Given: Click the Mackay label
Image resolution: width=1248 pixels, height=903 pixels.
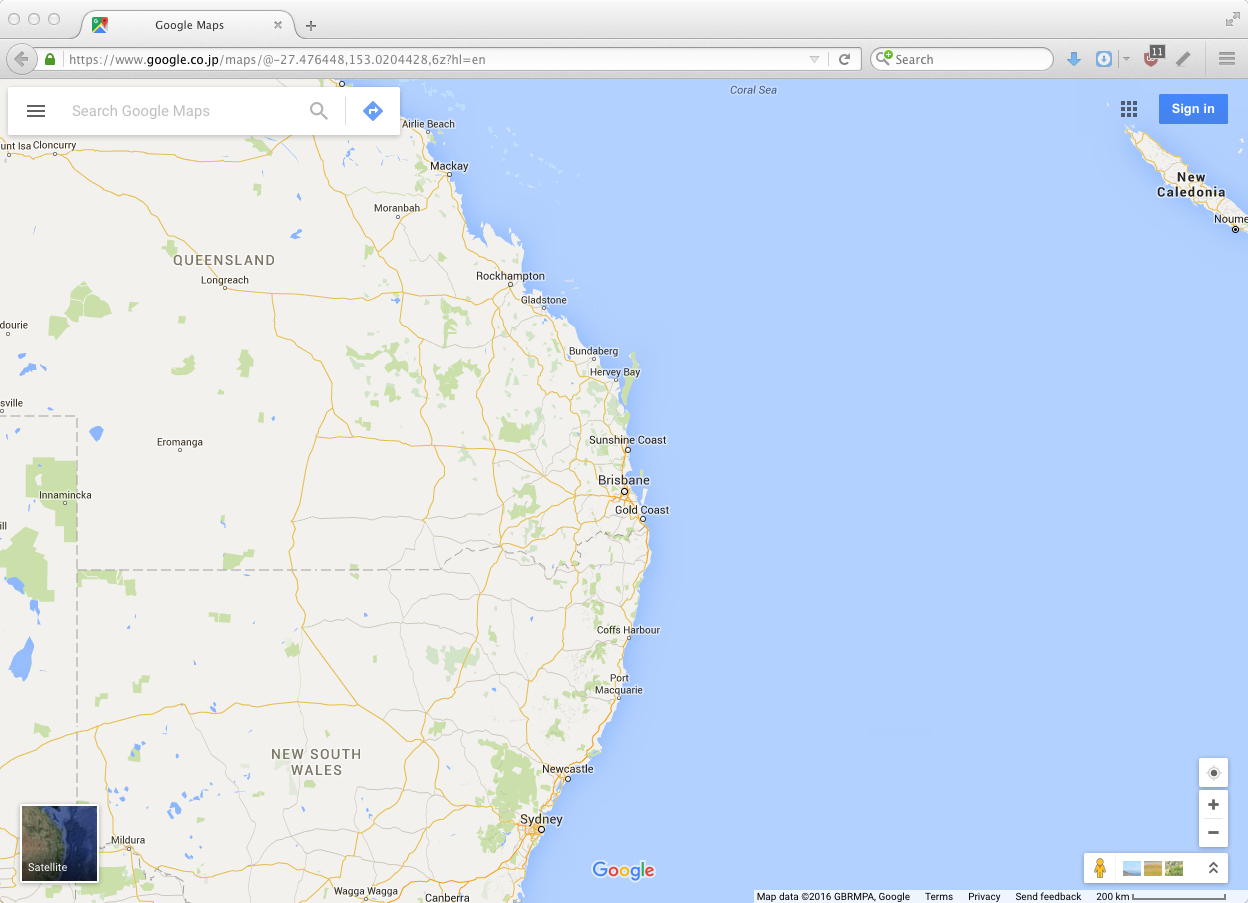Looking at the screenshot, I should [x=449, y=166].
